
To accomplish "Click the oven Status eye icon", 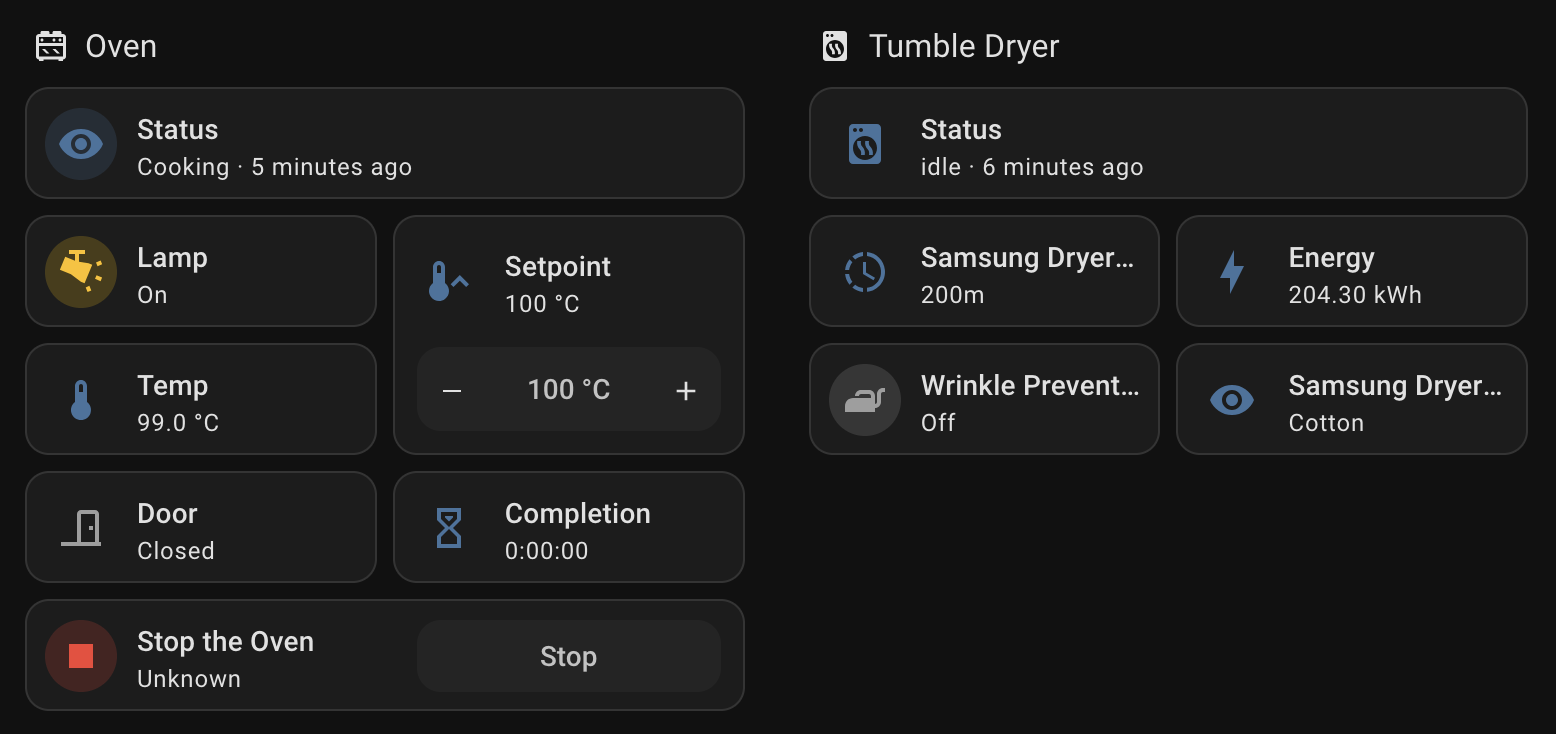I will click(81, 144).
